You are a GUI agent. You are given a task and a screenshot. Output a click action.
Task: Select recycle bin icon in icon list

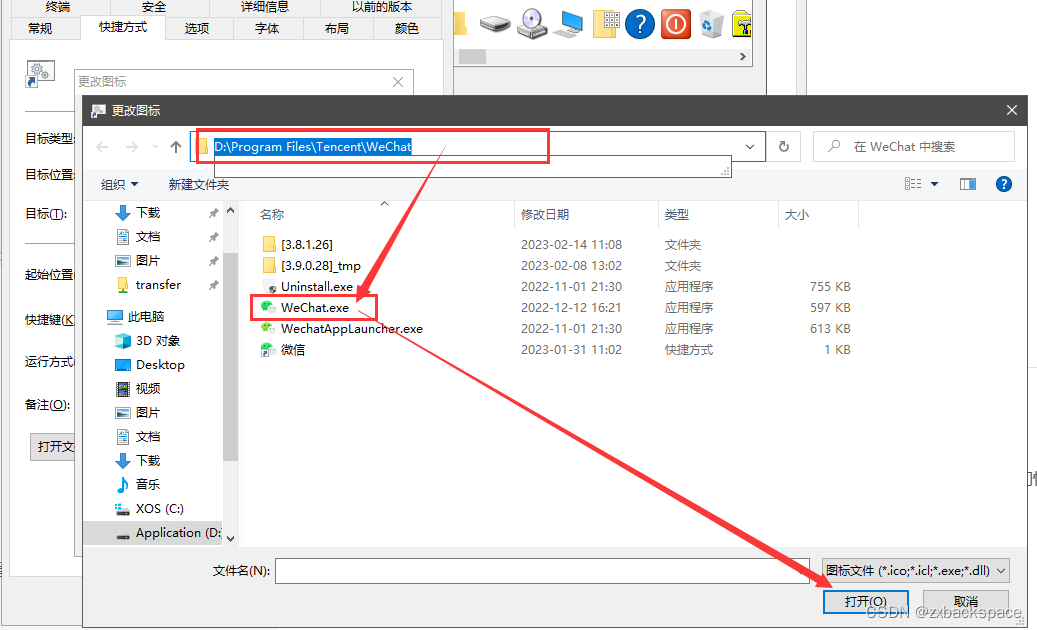click(x=711, y=24)
